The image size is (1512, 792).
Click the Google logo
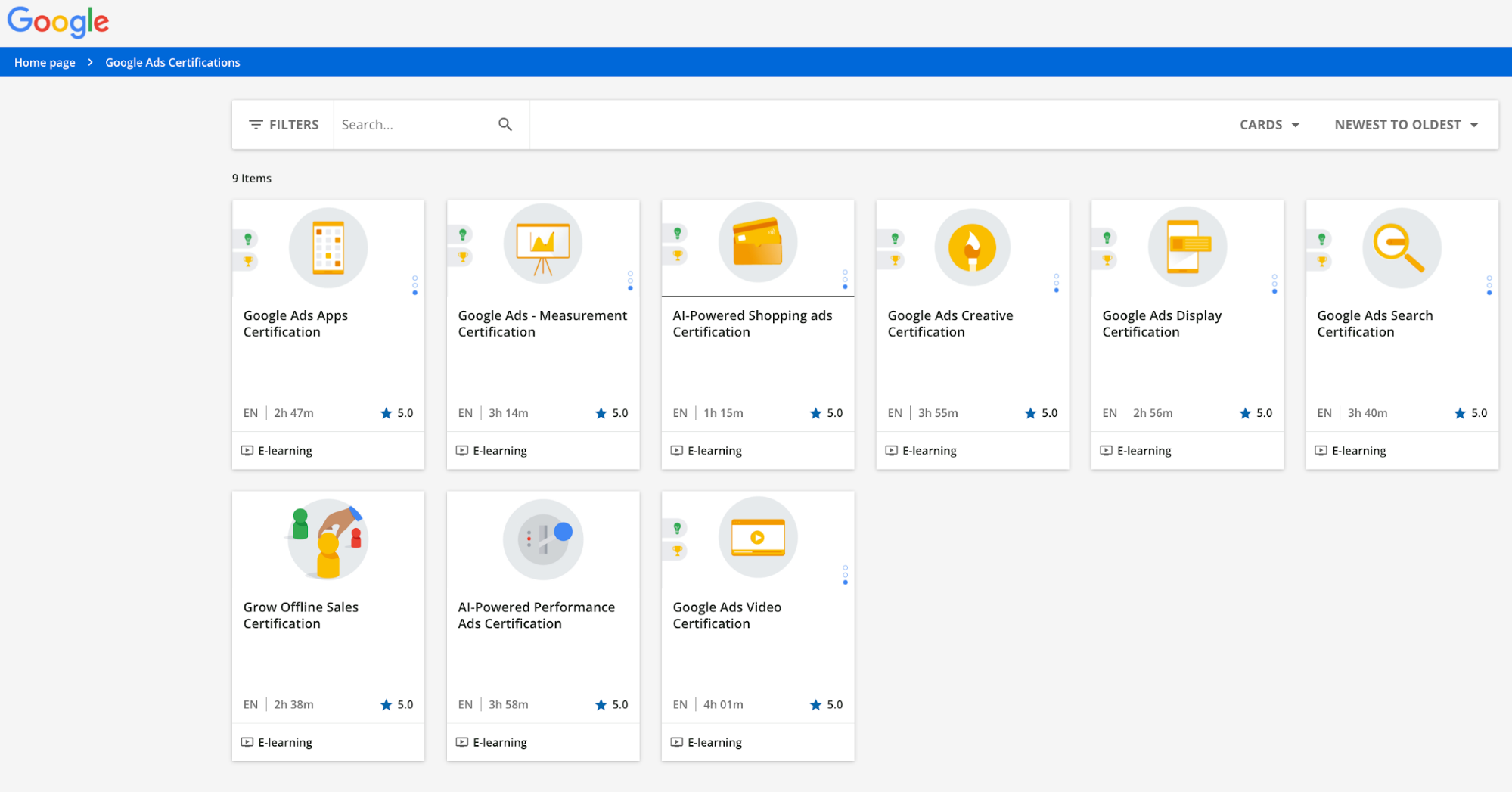[x=58, y=22]
